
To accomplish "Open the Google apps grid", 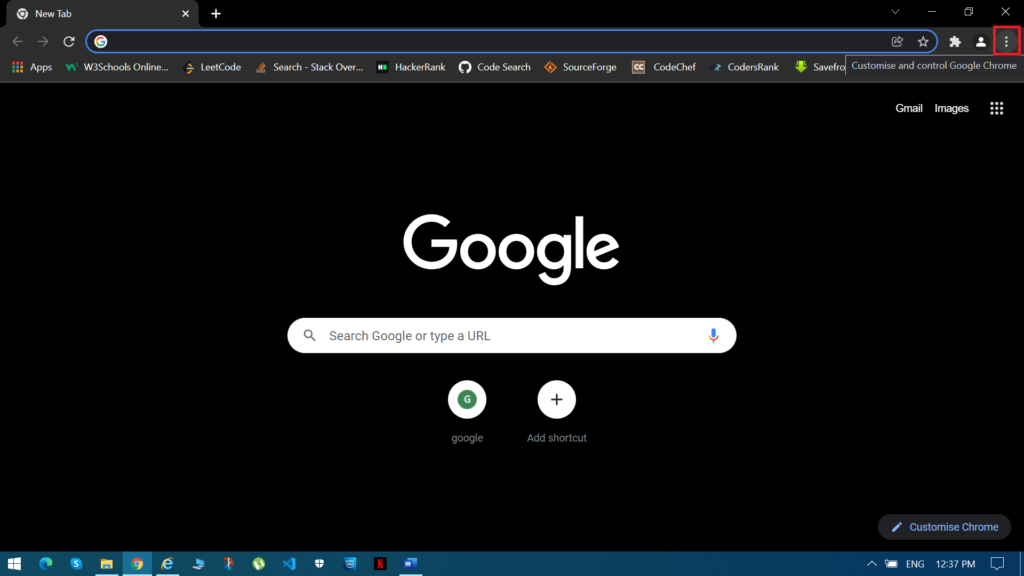I will click(x=997, y=108).
